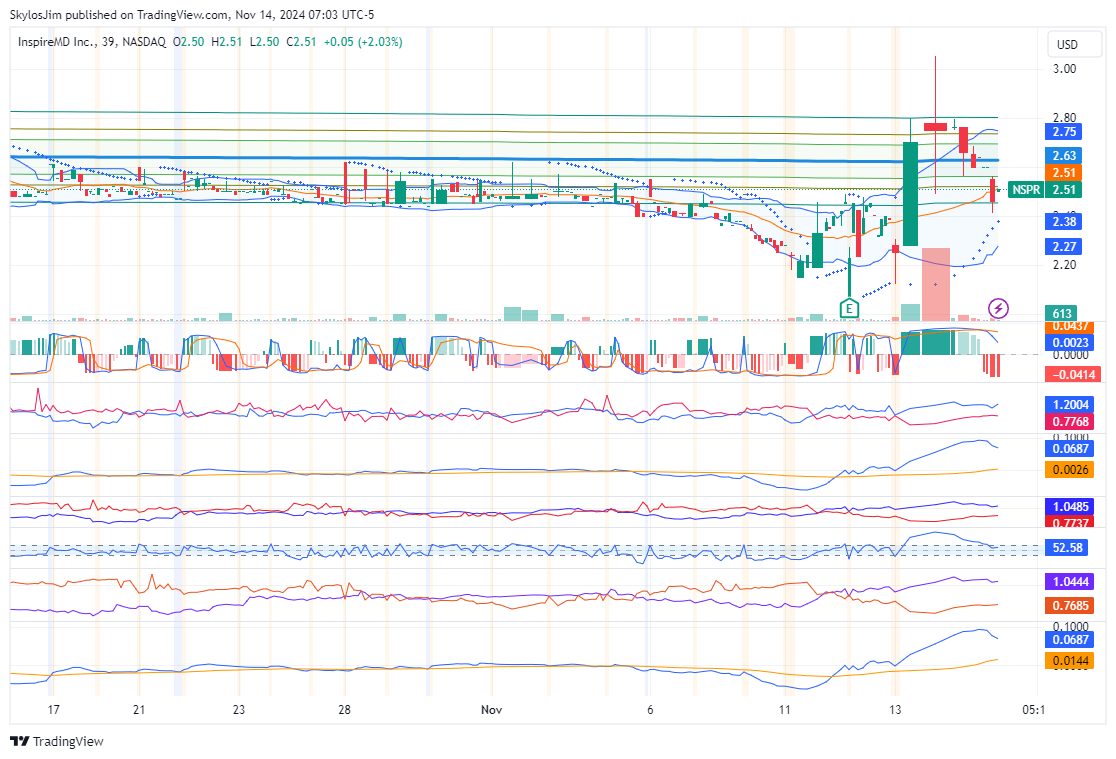Open the USD currency selector
Screen dimensions: 1116x759
1067,44
